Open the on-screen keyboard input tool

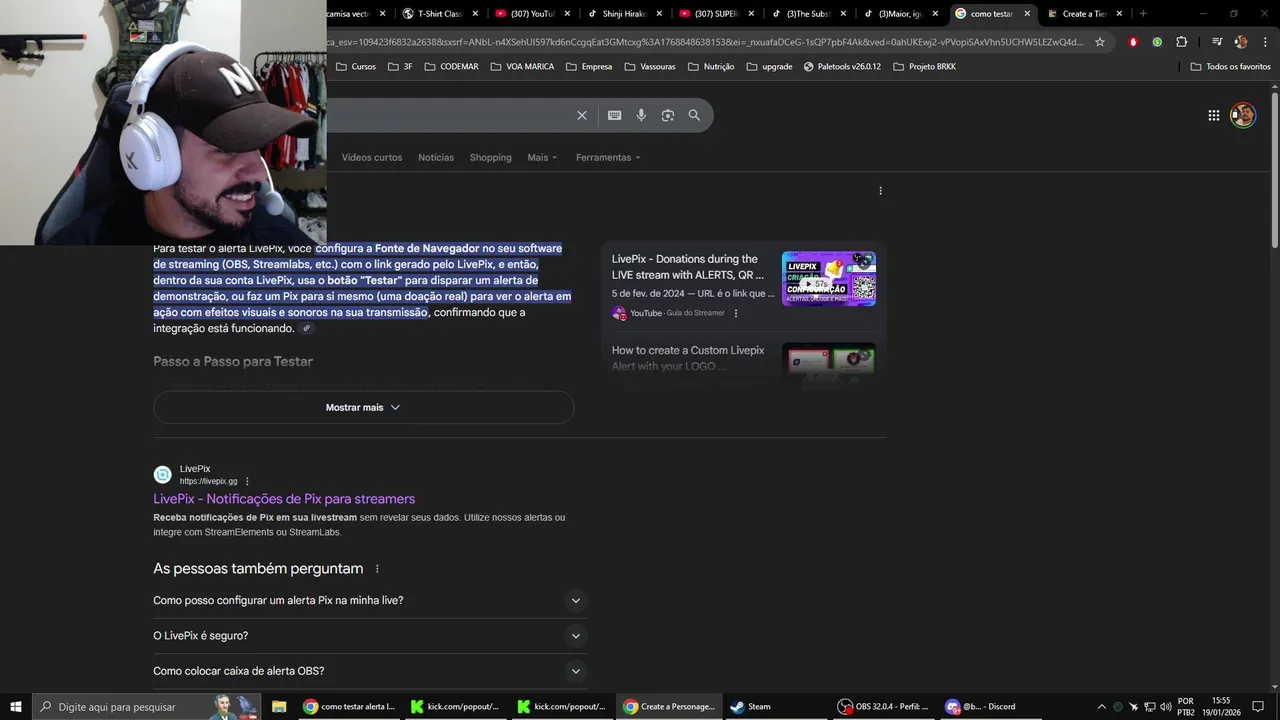615,115
